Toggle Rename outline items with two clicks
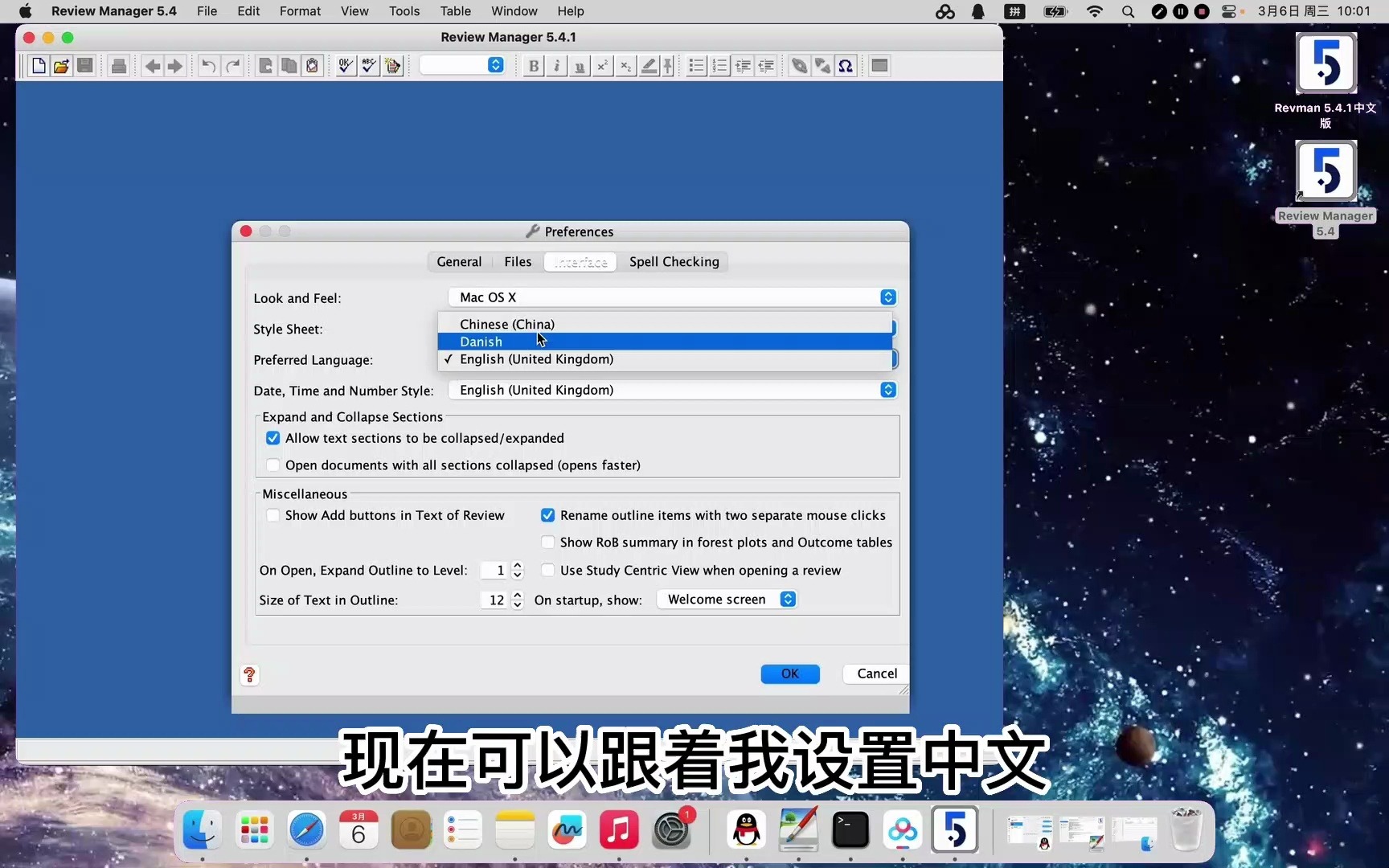The width and height of the screenshot is (1389, 868). [x=547, y=515]
